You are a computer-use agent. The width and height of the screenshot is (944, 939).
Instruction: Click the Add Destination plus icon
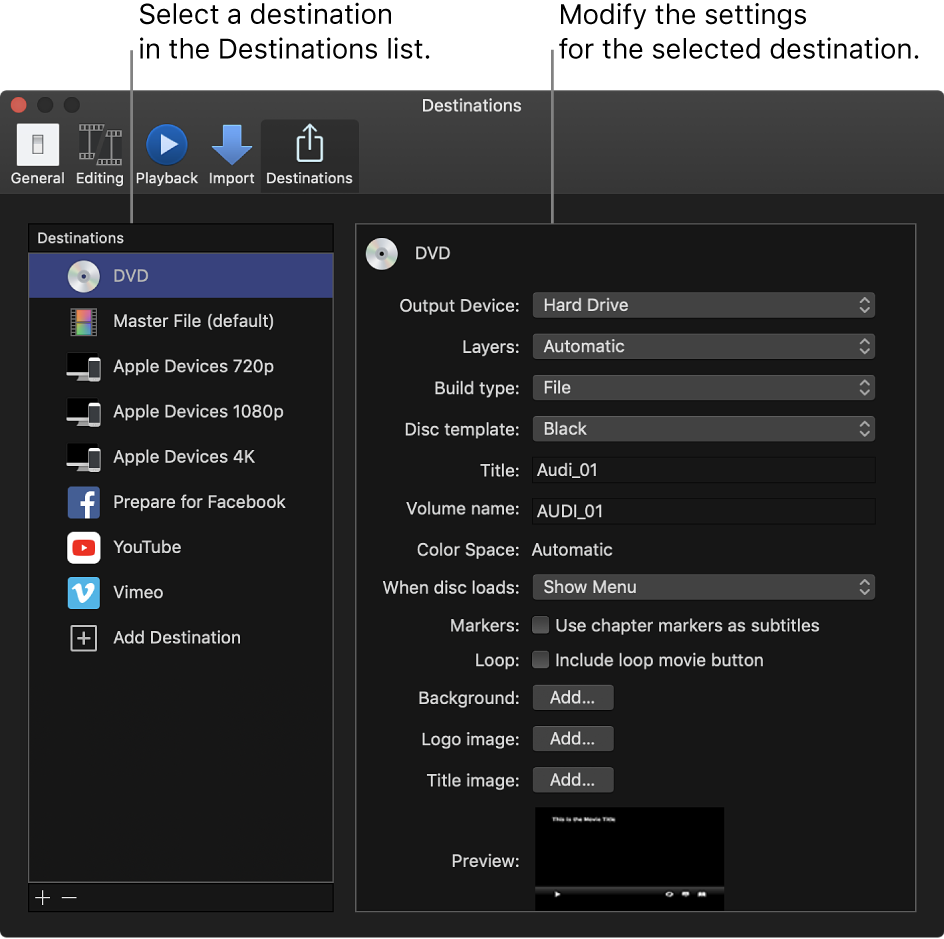[84, 638]
